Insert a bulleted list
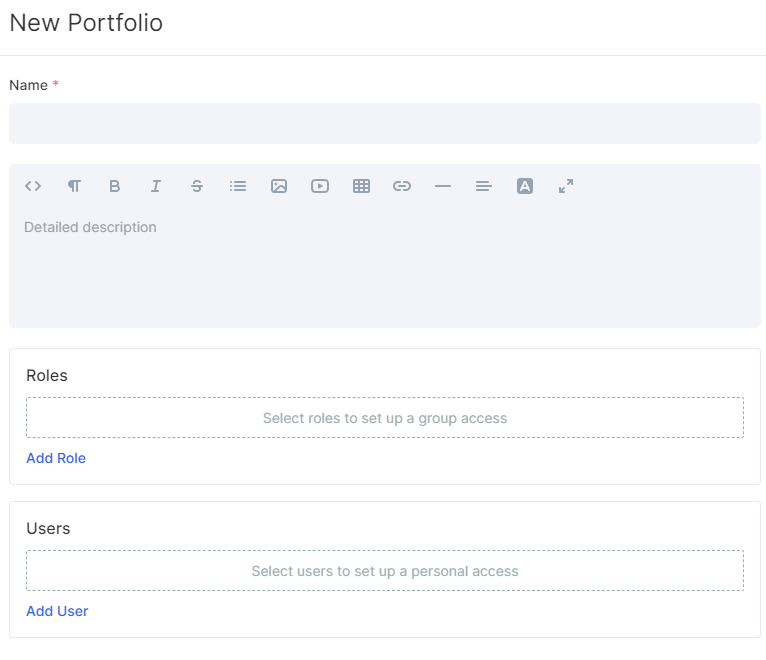The image size is (766, 660). click(x=238, y=186)
